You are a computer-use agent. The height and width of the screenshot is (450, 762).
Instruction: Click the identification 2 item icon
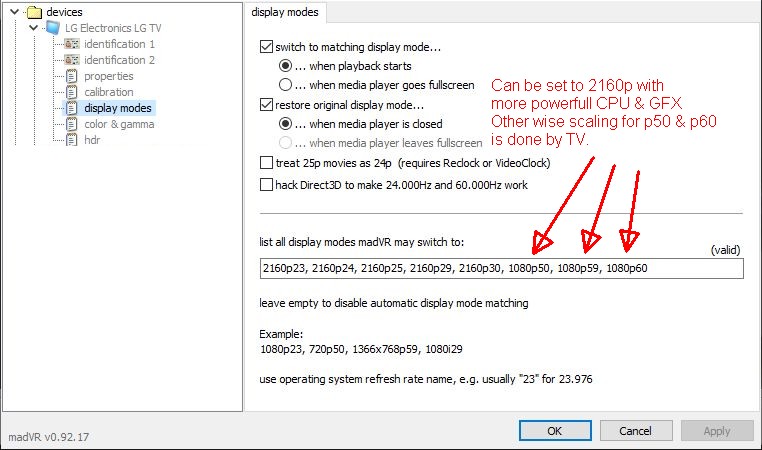(x=72, y=60)
